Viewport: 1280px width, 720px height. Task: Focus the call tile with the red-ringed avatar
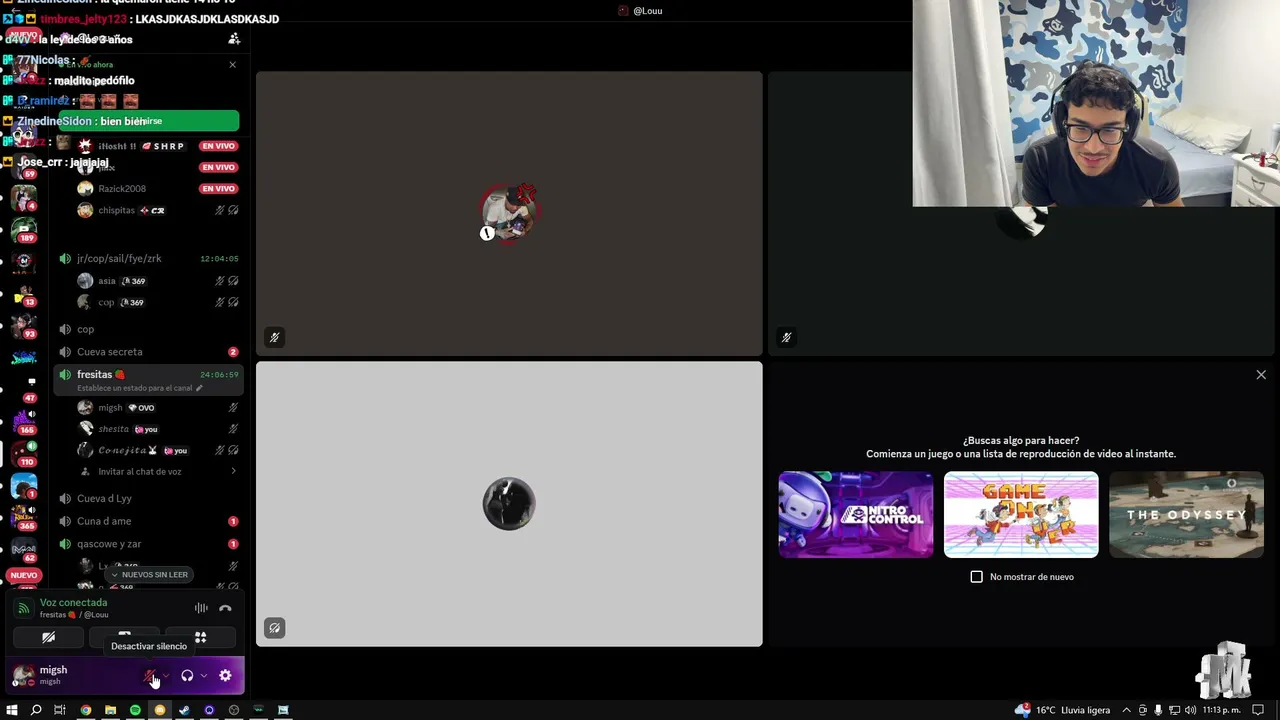click(509, 213)
